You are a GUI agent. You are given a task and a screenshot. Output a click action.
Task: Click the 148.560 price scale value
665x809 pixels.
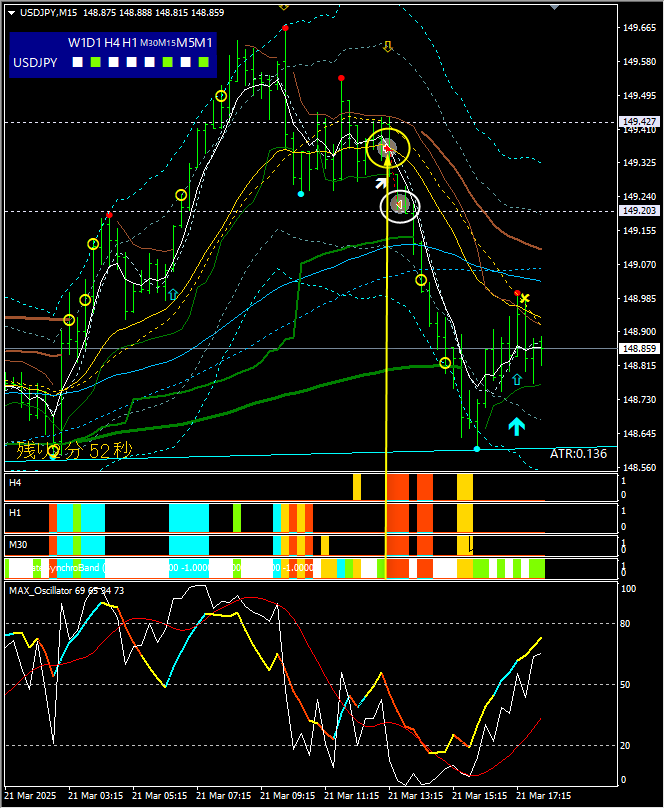pyautogui.click(x=639, y=467)
